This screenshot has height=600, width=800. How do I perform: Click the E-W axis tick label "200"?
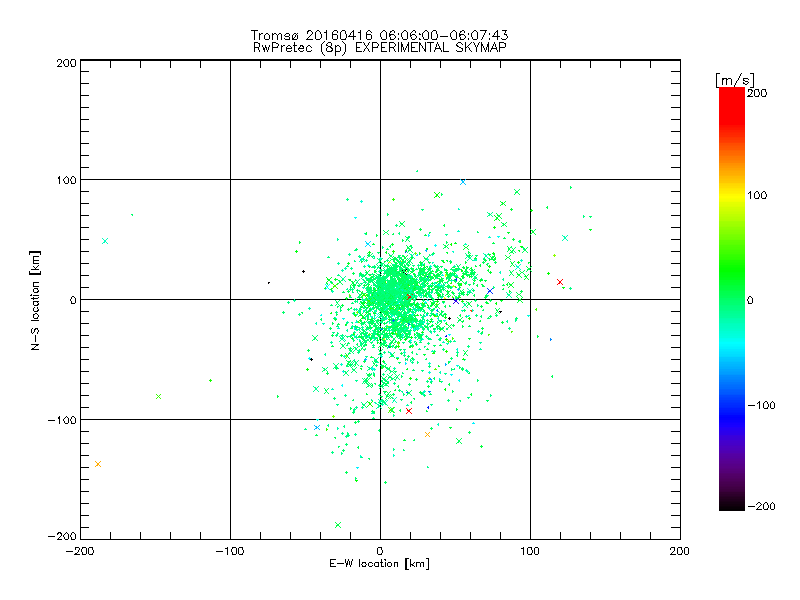(680, 551)
